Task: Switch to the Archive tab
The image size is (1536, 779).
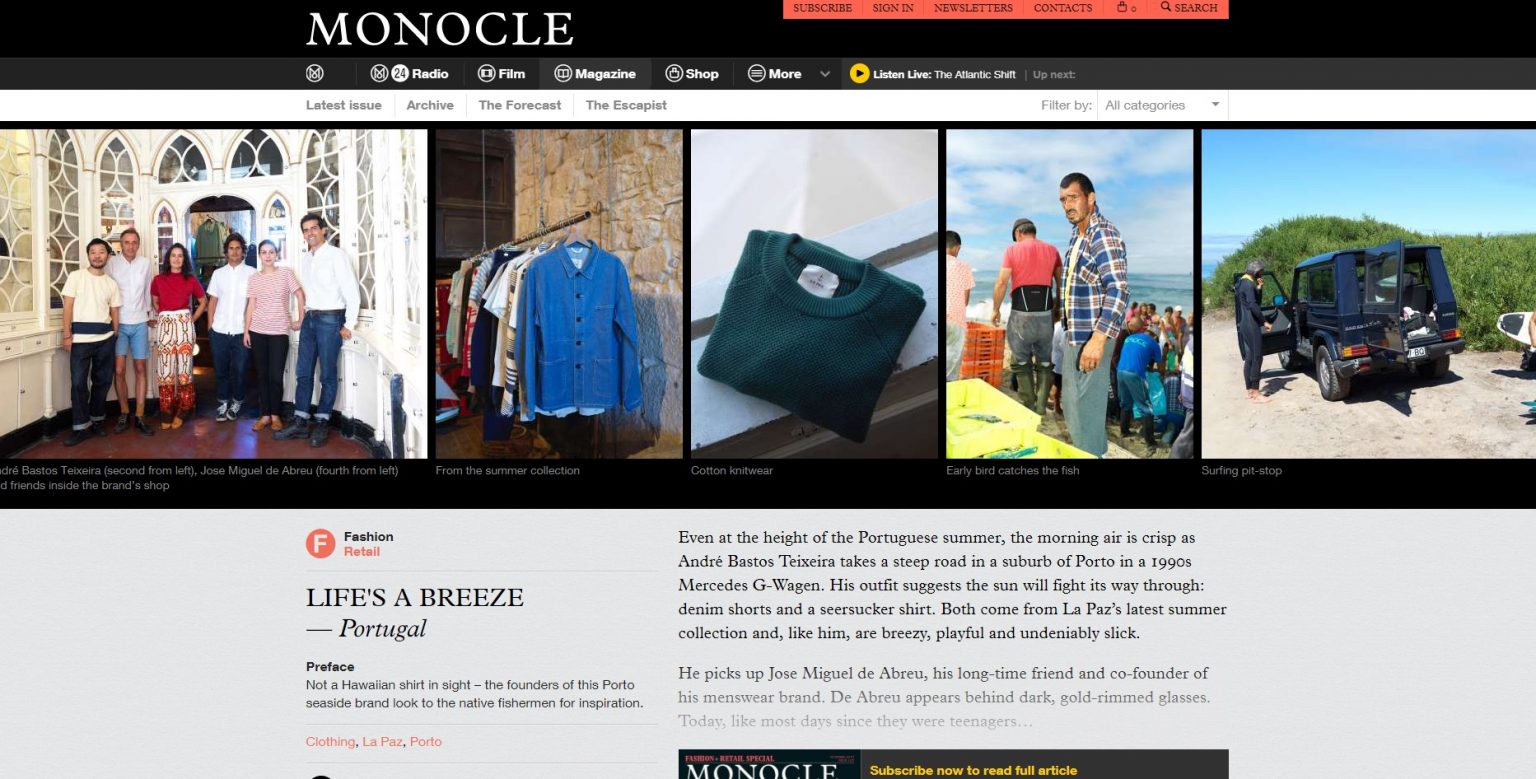Action: (430, 105)
